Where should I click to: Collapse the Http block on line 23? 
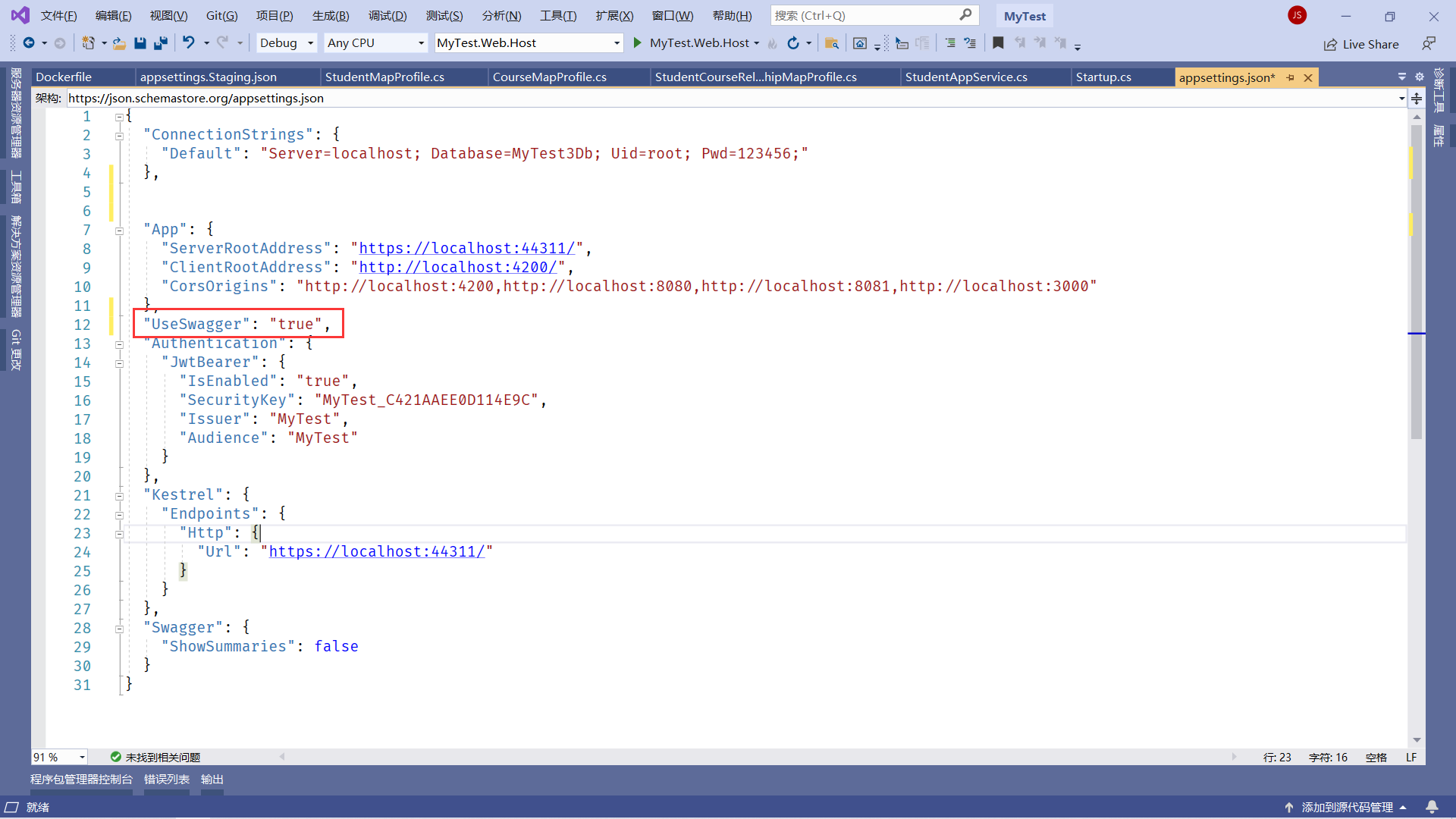119,534
